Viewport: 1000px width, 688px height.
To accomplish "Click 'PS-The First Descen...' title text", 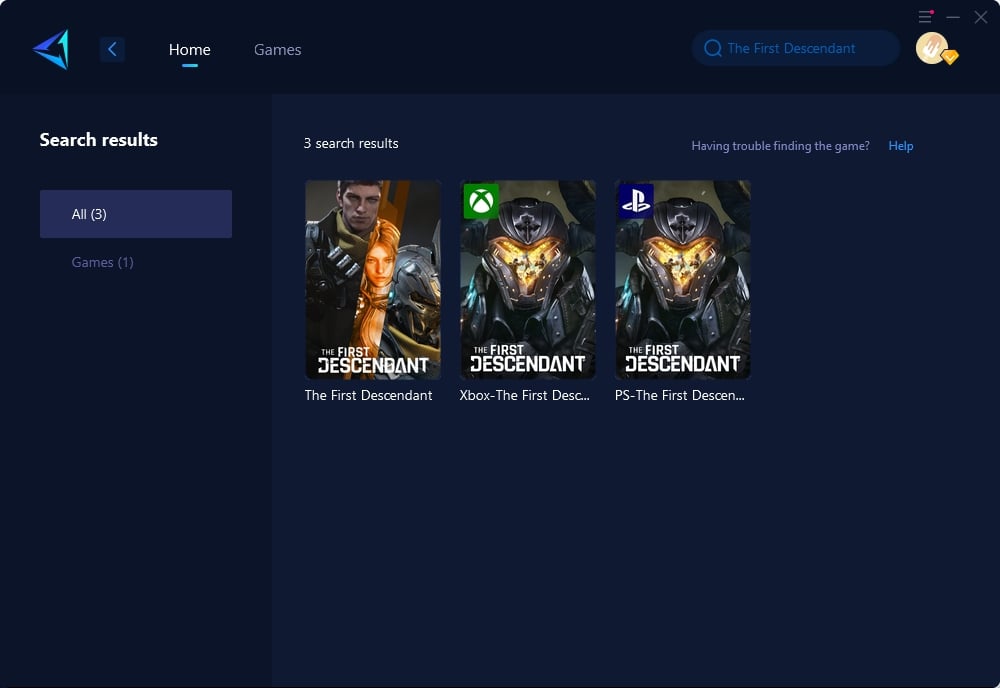I will point(679,395).
